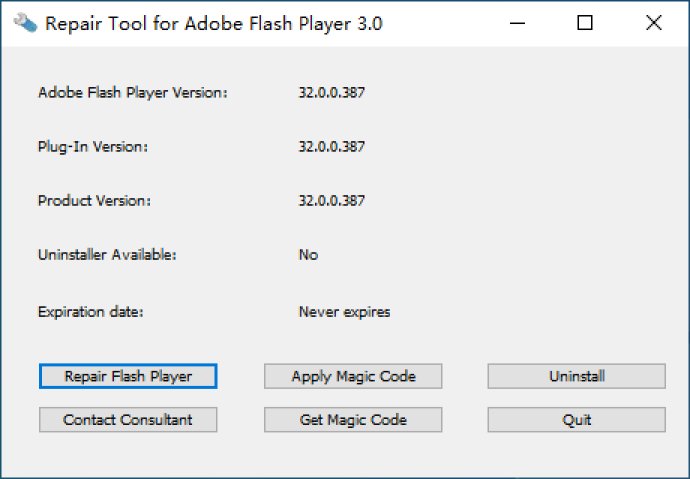Click the Apply Magic Code button

(353, 376)
